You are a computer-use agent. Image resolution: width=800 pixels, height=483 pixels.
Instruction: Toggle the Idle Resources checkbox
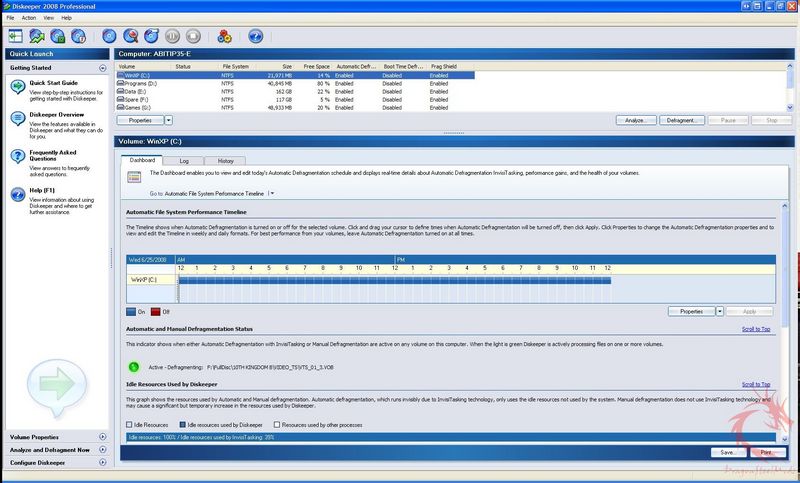[129, 425]
